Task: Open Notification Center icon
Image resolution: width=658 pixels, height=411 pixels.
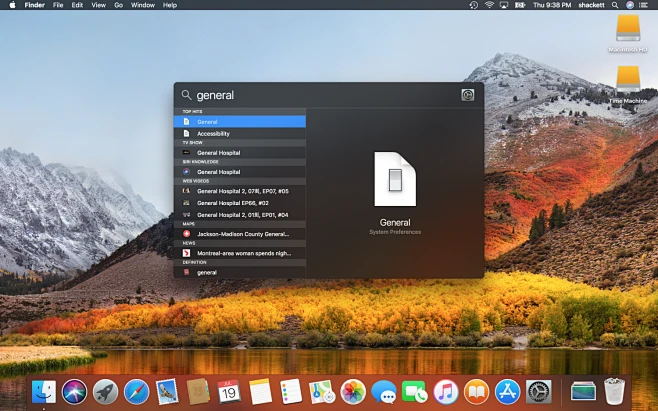Action: [x=643, y=5]
